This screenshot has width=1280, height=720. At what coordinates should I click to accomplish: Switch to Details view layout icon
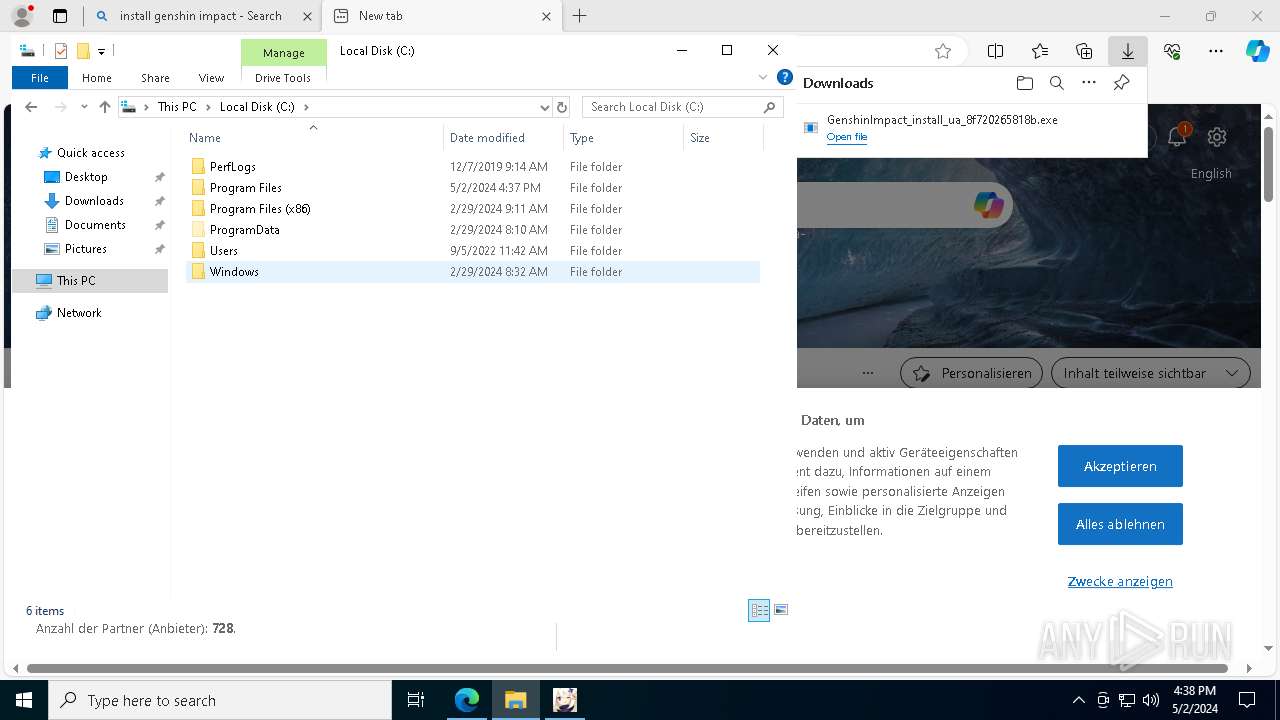coord(759,610)
